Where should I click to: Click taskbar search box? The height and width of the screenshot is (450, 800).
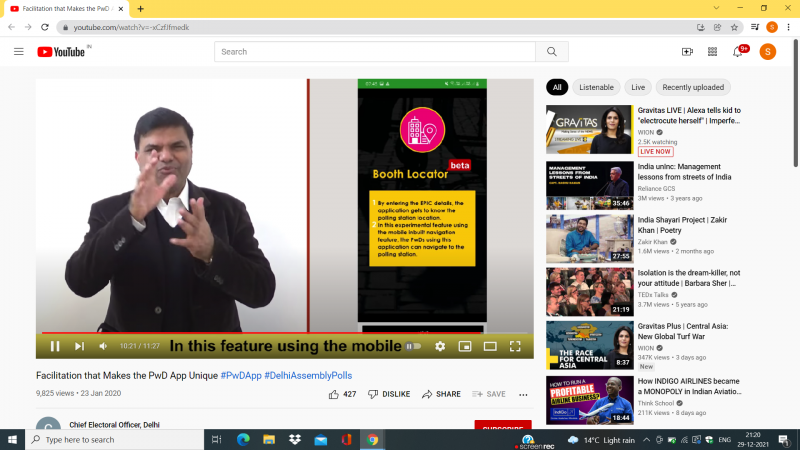[115, 439]
